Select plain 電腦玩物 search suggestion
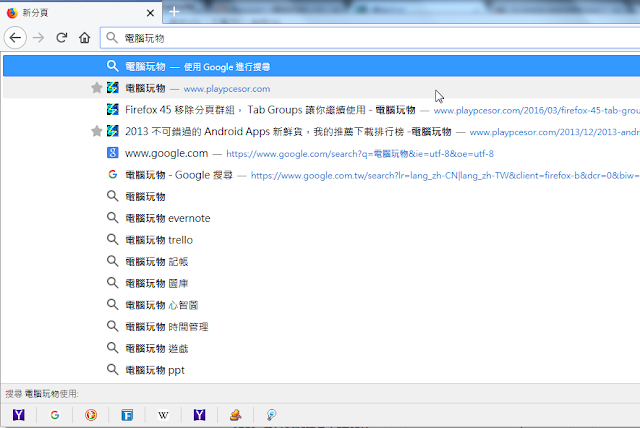Image resolution: width=640 pixels, height=428 pixels. pyautogui.click(x=321, y=197)
